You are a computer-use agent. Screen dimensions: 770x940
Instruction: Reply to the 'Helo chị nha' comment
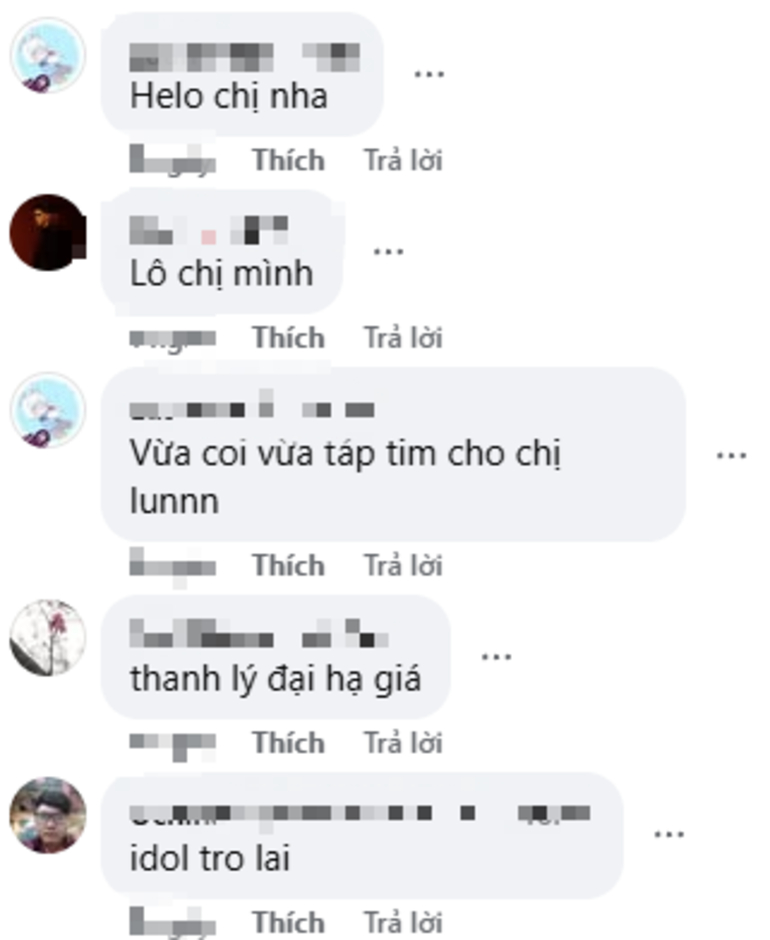pyautogui.click(x=404, y=161)
